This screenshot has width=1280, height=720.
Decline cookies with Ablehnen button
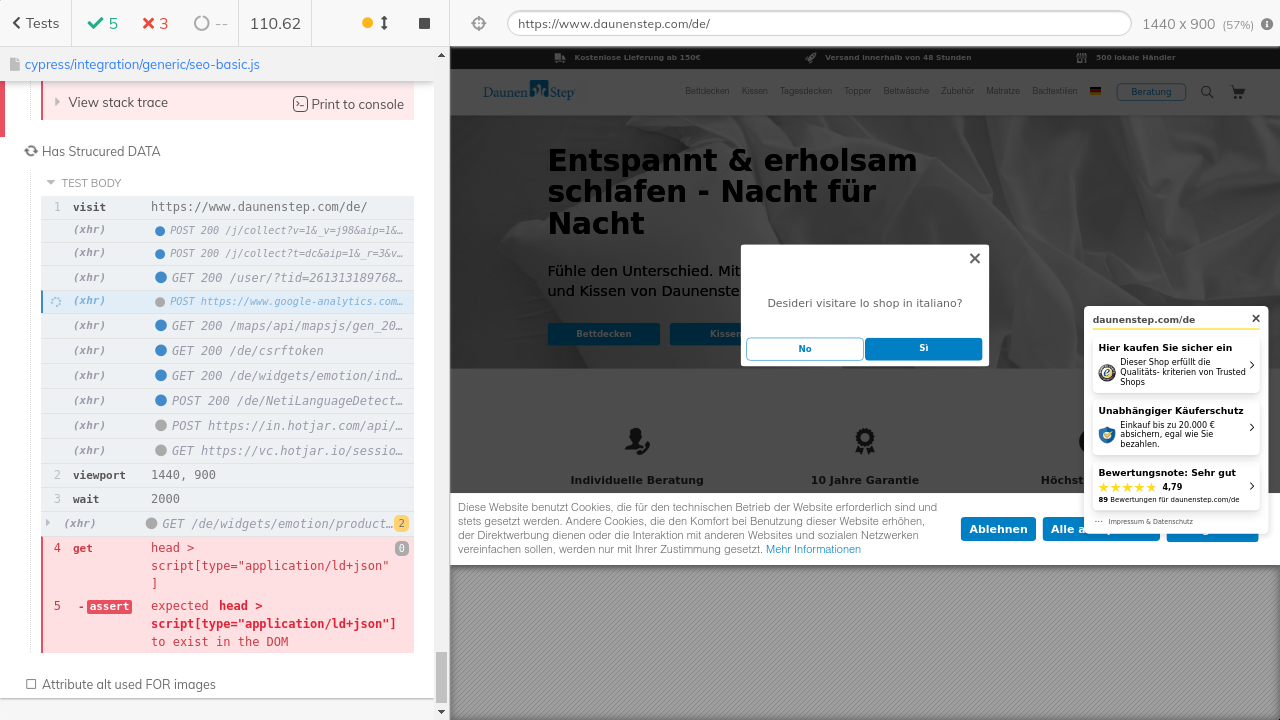[x=997, y=529]
